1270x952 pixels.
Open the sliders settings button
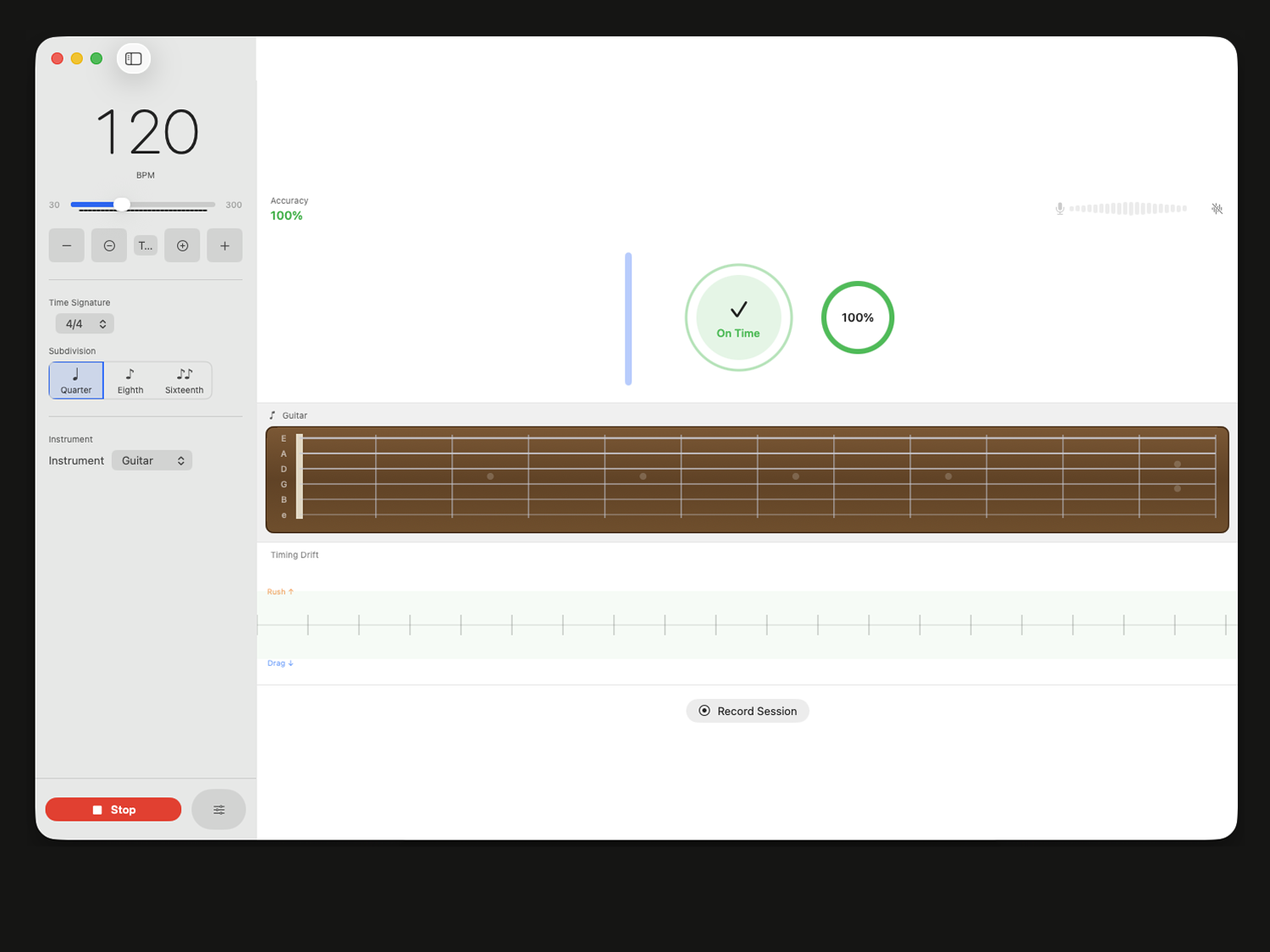pos(218,809)
